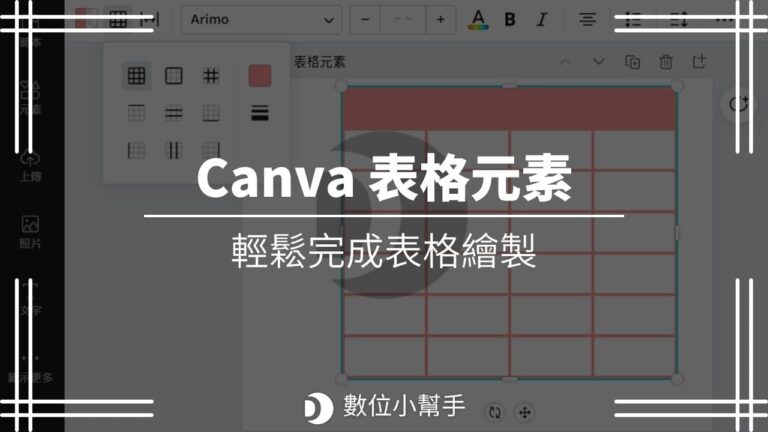Expand the Arimo font dropdown
Image resolution: width=768 pixels, height=432 pixels.
click(x=261, y=20)
